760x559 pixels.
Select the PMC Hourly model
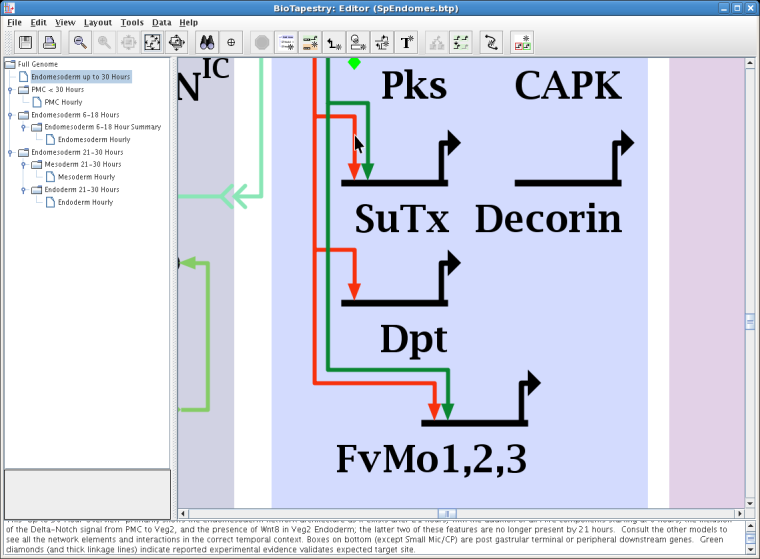(x=63, y=101)
